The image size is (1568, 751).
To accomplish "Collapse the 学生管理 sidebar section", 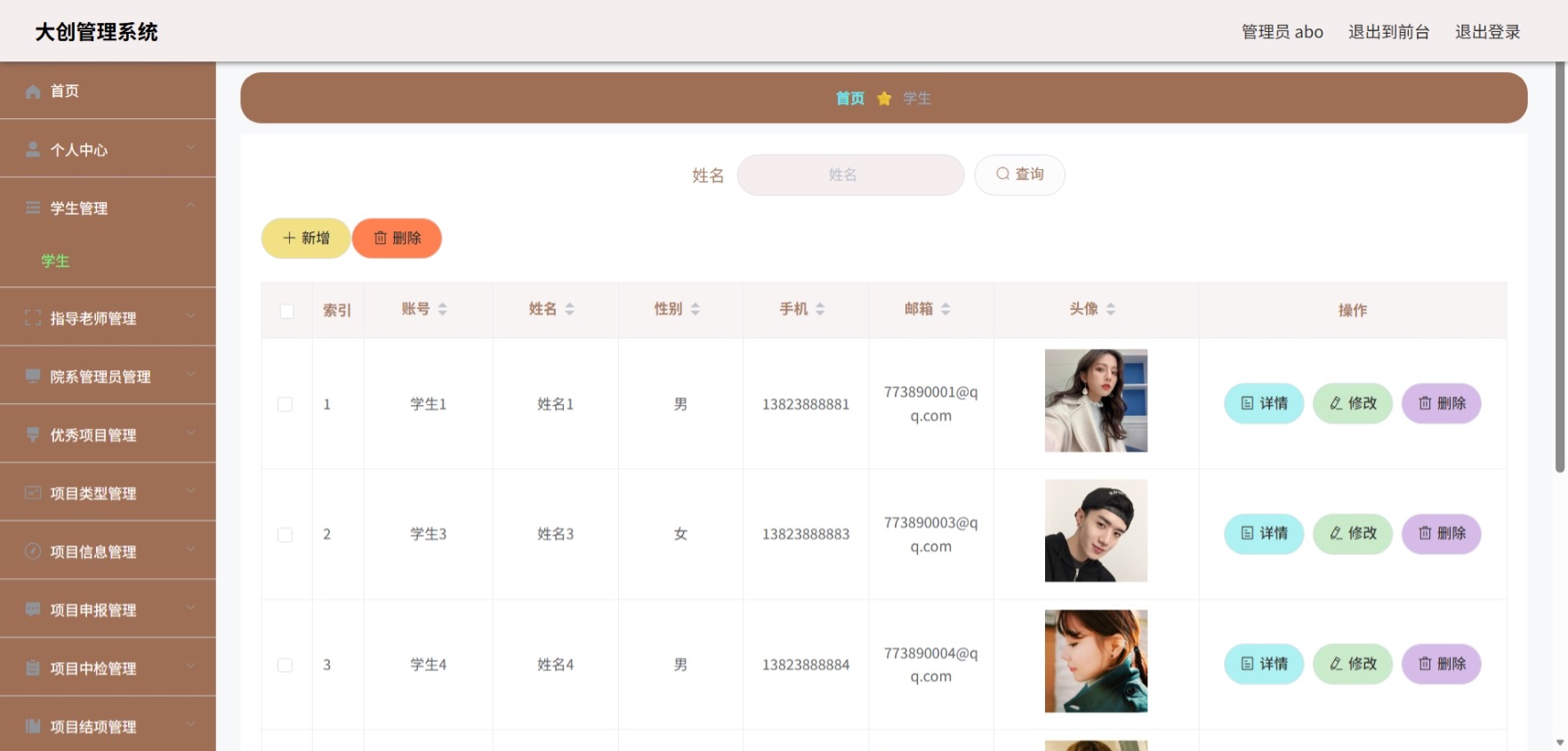I will pyautogui.click(x=190, y=206).
